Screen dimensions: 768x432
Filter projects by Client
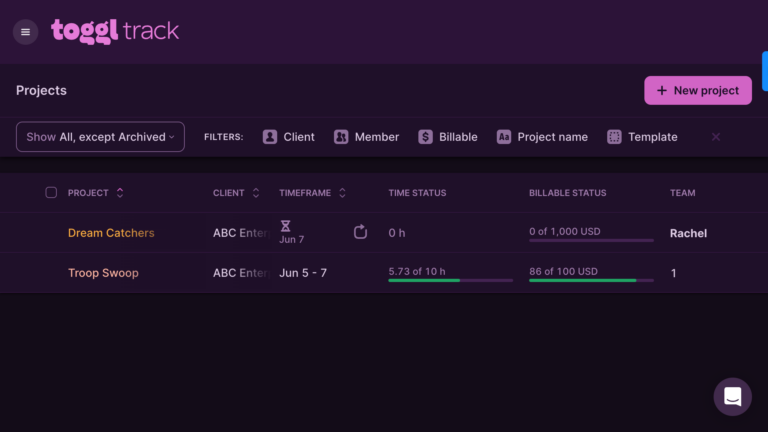pyautogui.click(x=288, y=137)
